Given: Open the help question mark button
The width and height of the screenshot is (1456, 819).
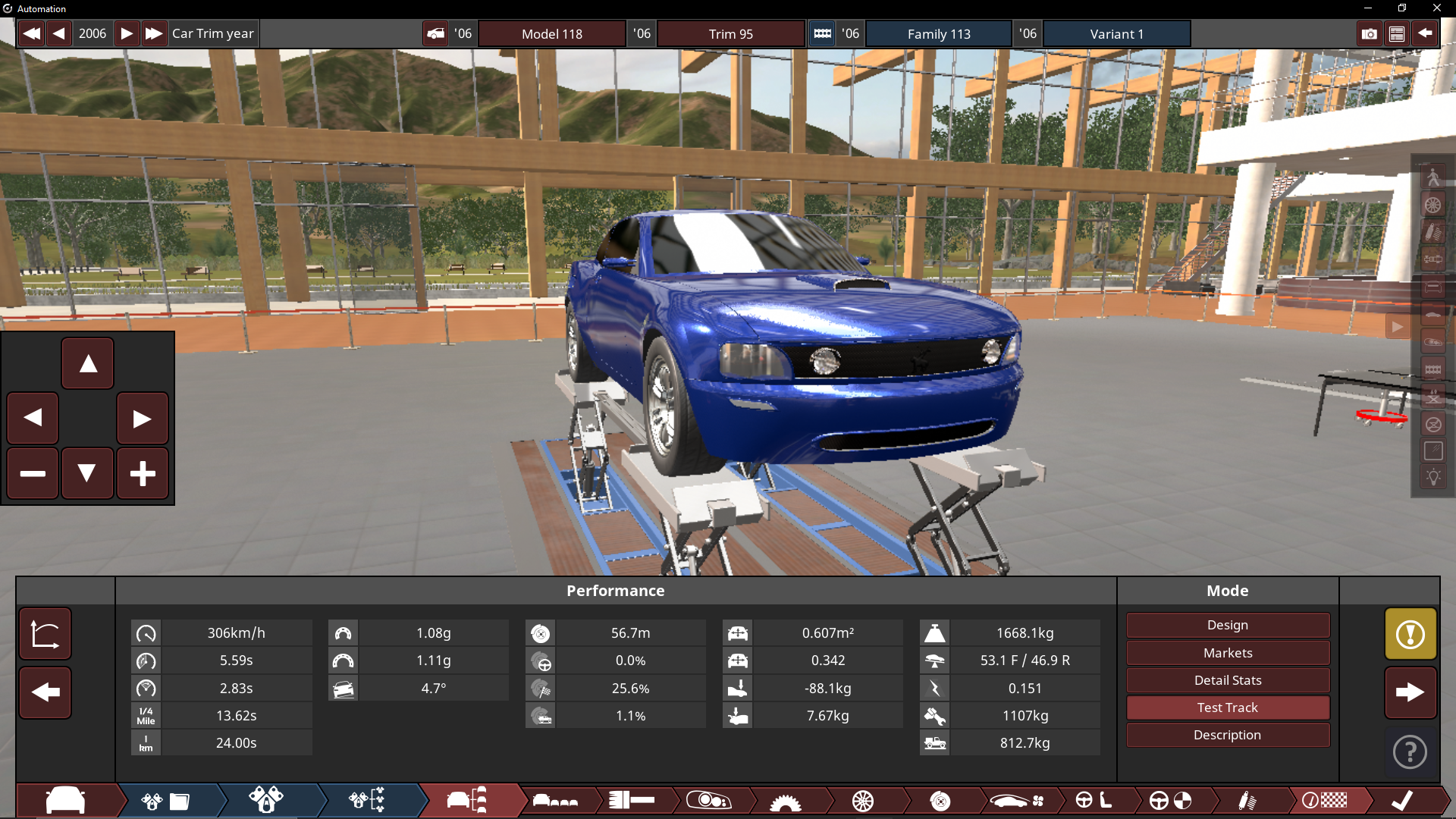Looking at the screenshot, I should [x=1410, y=752].
